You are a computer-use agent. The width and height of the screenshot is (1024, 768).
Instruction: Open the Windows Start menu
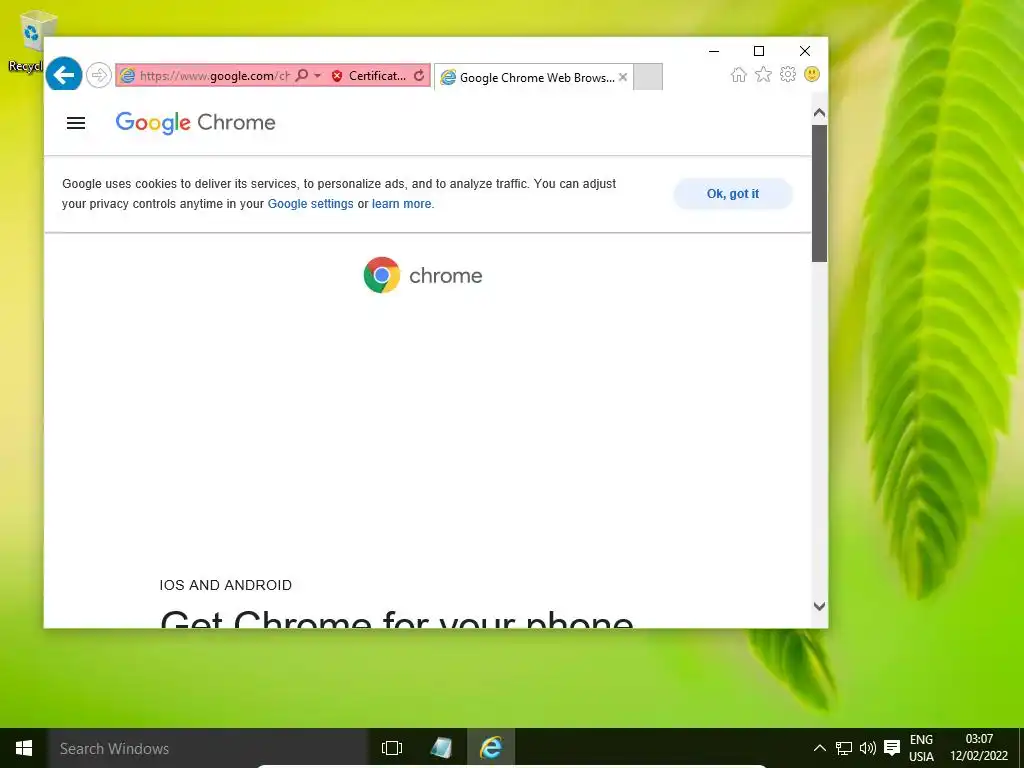(x=24, y=748)
